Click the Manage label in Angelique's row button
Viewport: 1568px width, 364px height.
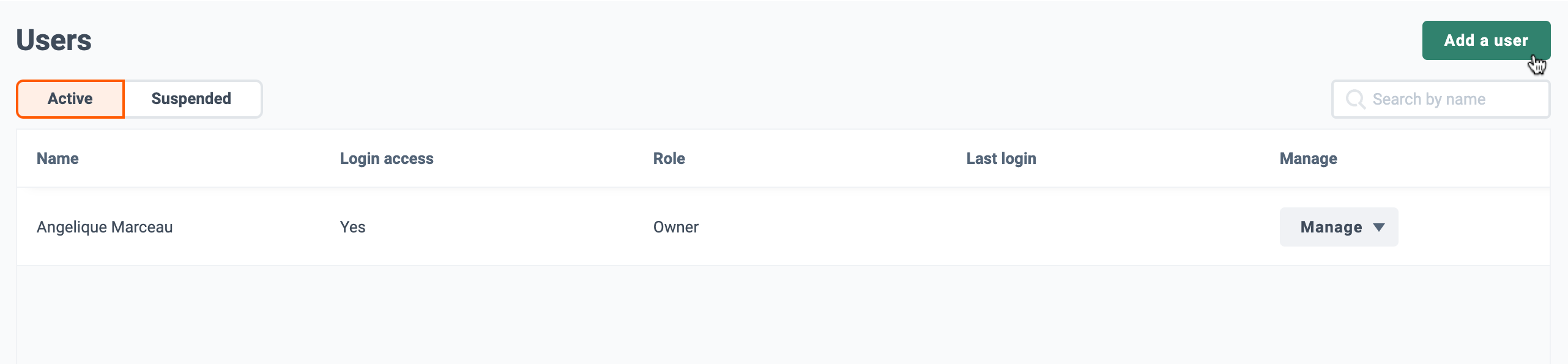[1331, 227]
